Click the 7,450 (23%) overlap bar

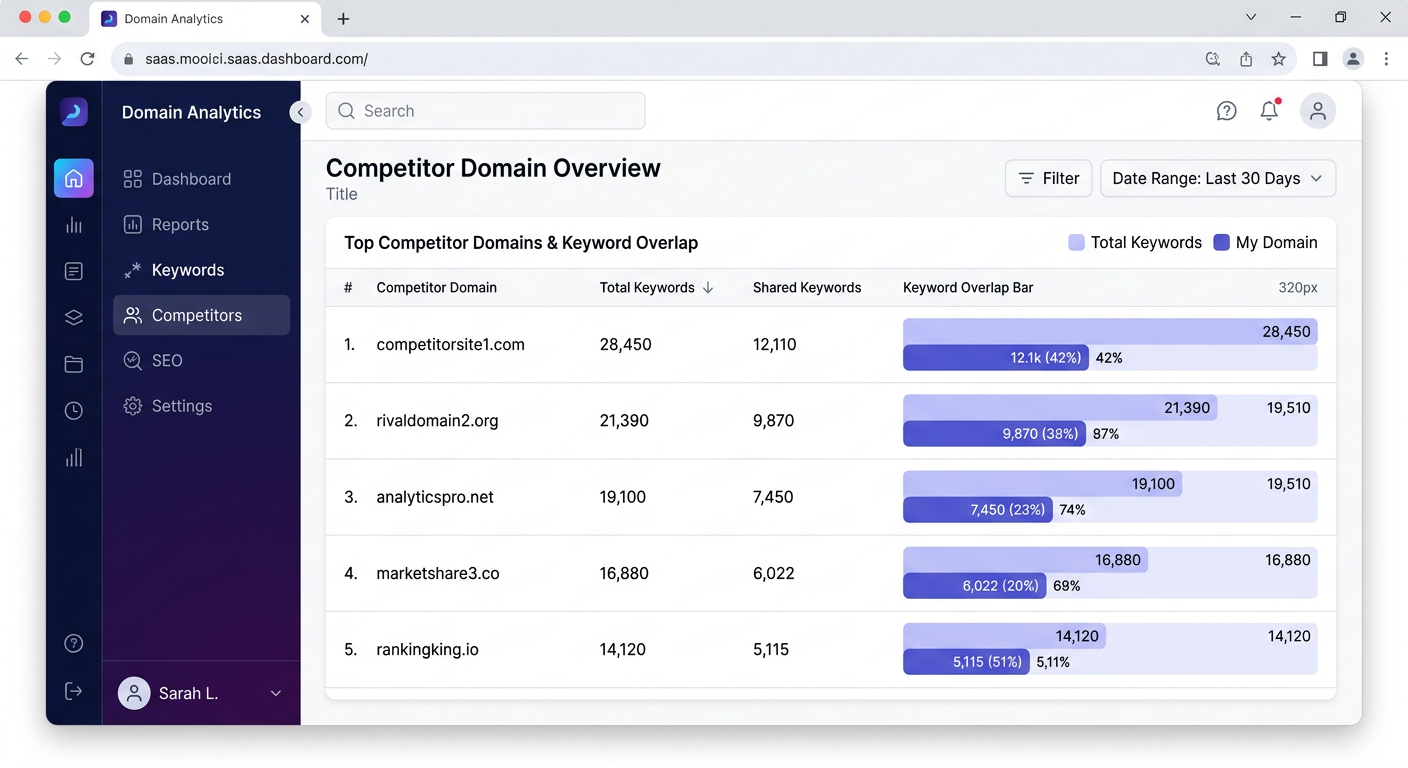(x=978, y=509)
